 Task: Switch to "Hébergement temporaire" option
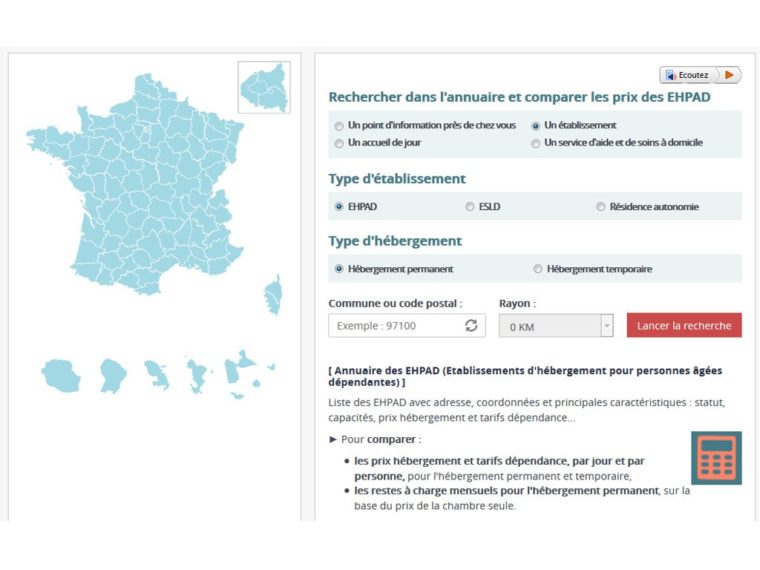[538, 269]
